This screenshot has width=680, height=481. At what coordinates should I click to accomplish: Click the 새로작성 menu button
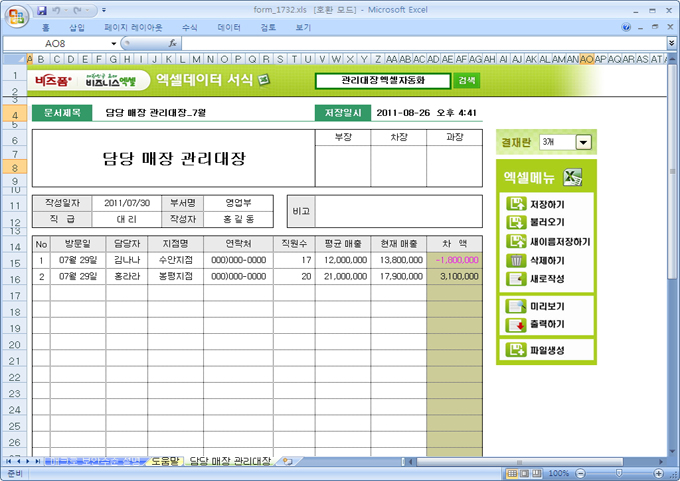536,278
